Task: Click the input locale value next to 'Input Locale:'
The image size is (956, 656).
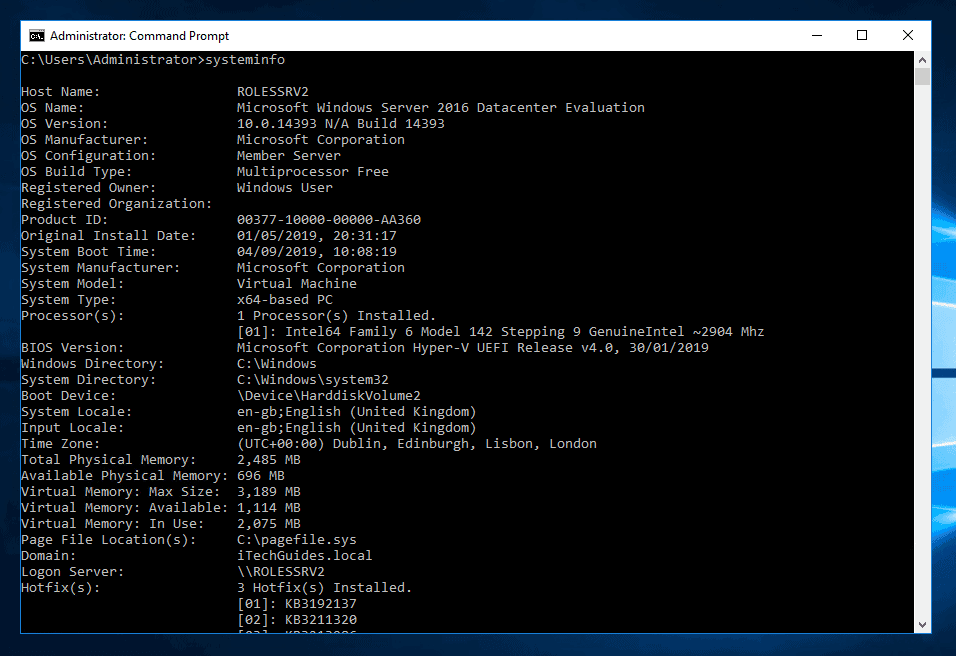Action: pyautogui.click(x=356, y=427)
